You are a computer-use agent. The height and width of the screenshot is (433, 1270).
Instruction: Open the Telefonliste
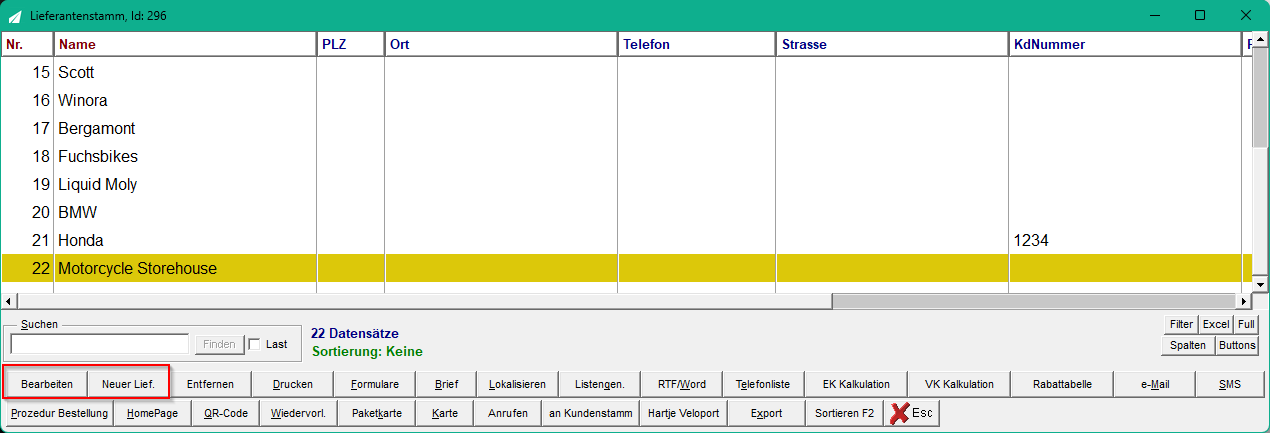[x=763, y=384]
